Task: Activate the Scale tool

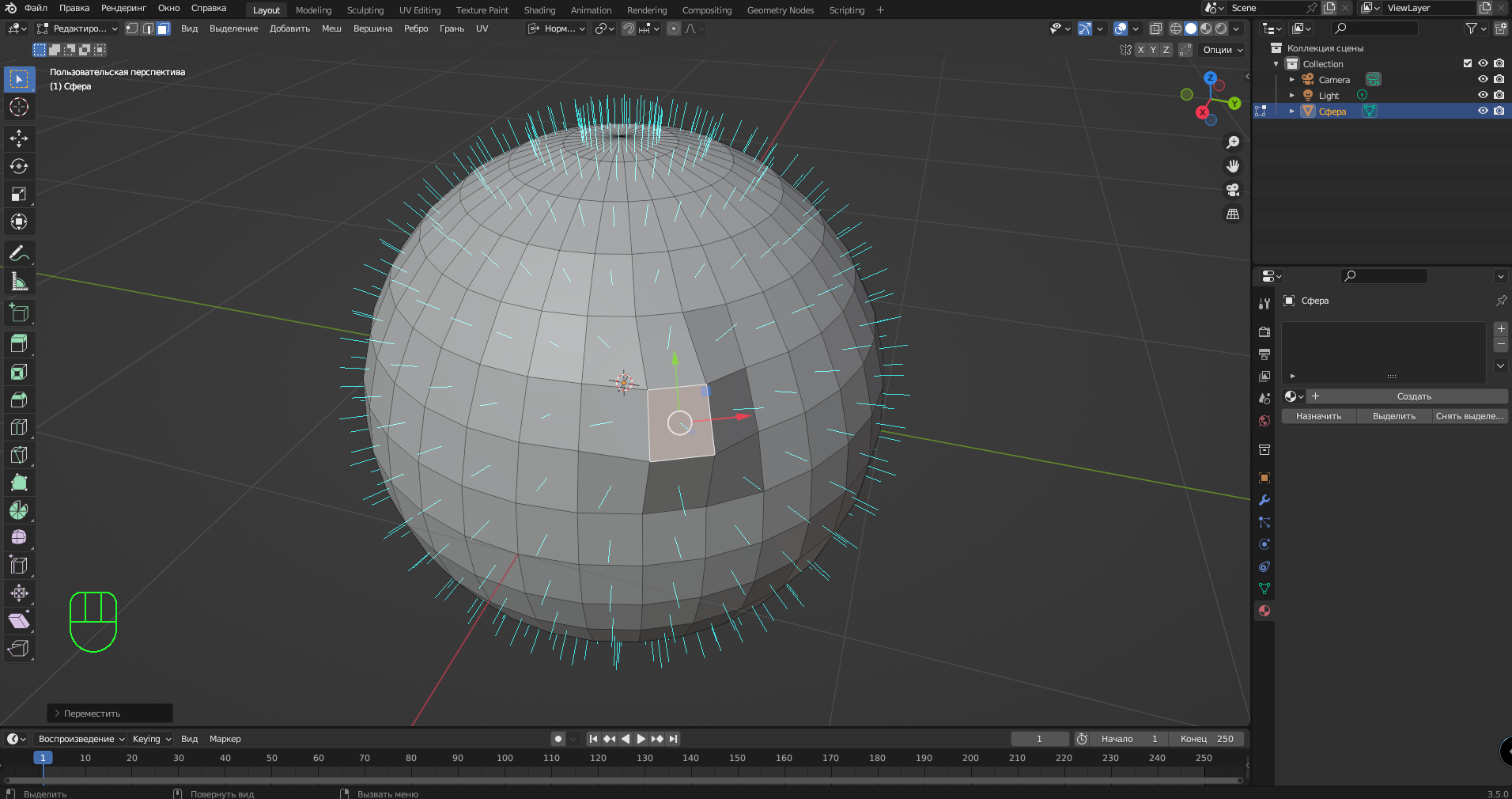Action: [19, 194]
